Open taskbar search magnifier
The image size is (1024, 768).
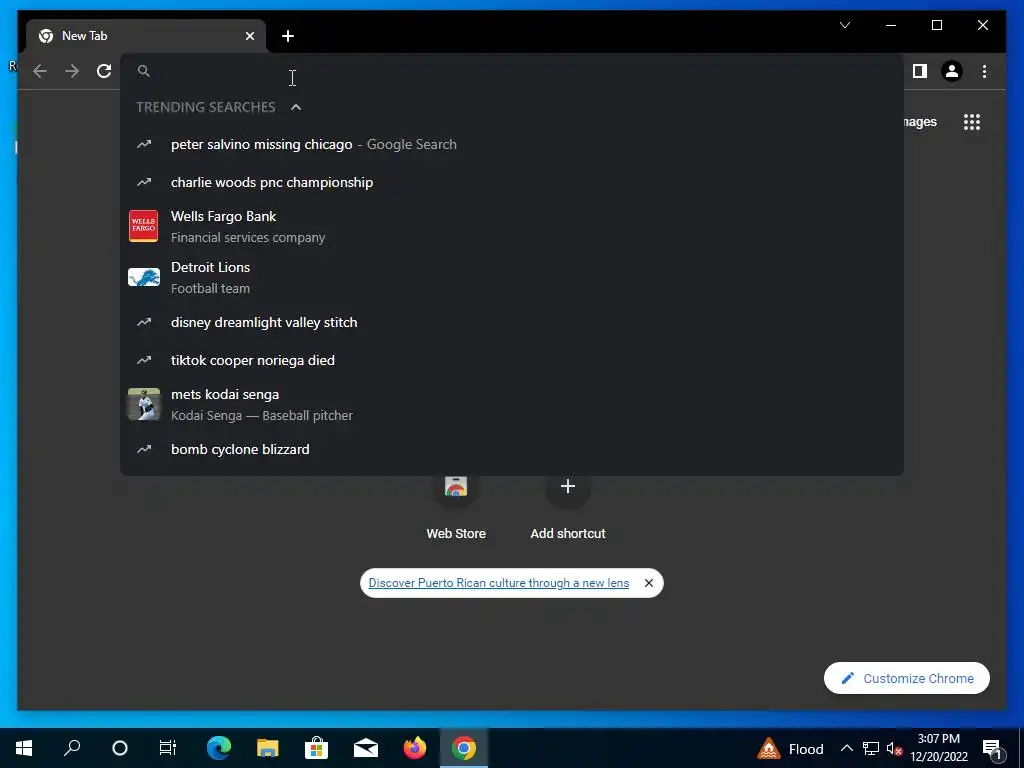(x=72, y=748)
